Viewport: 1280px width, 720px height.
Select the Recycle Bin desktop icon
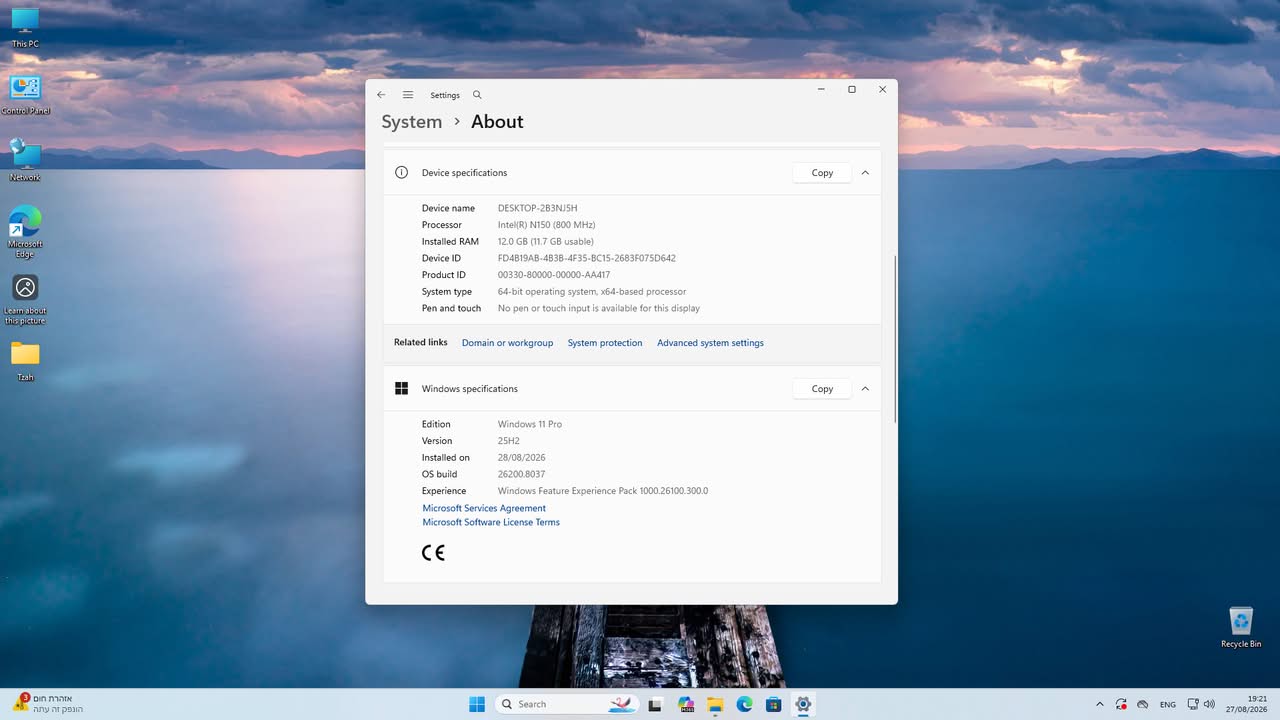[x=1241, y=627]
